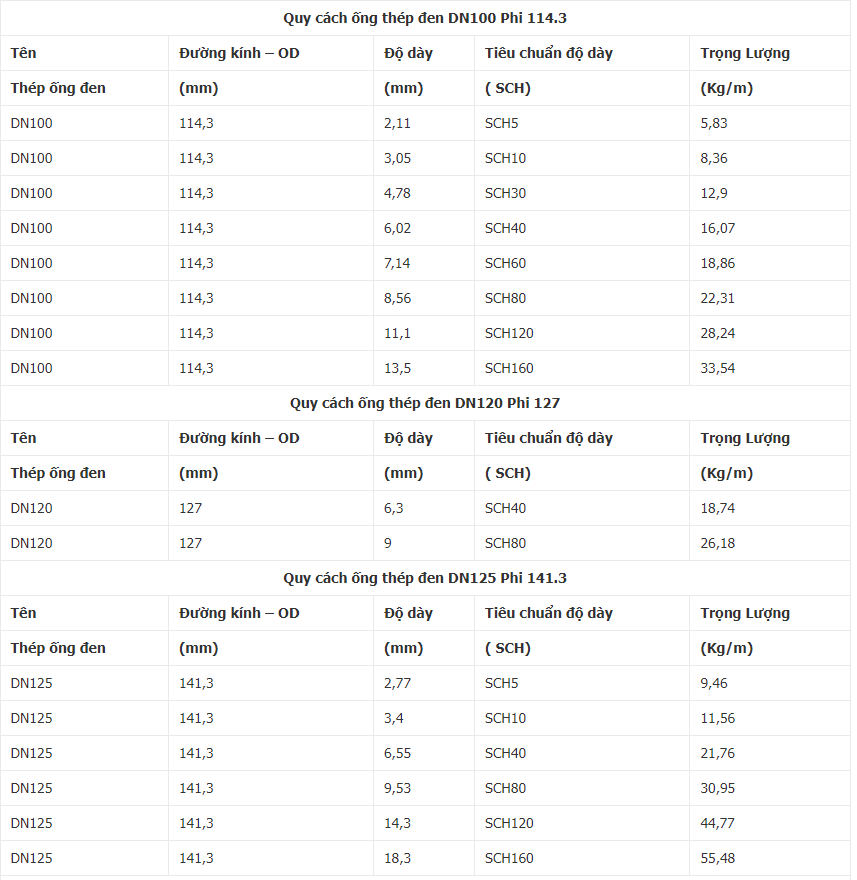
Task: Click thickness cell 8,56
Action: tap(398, 298)
